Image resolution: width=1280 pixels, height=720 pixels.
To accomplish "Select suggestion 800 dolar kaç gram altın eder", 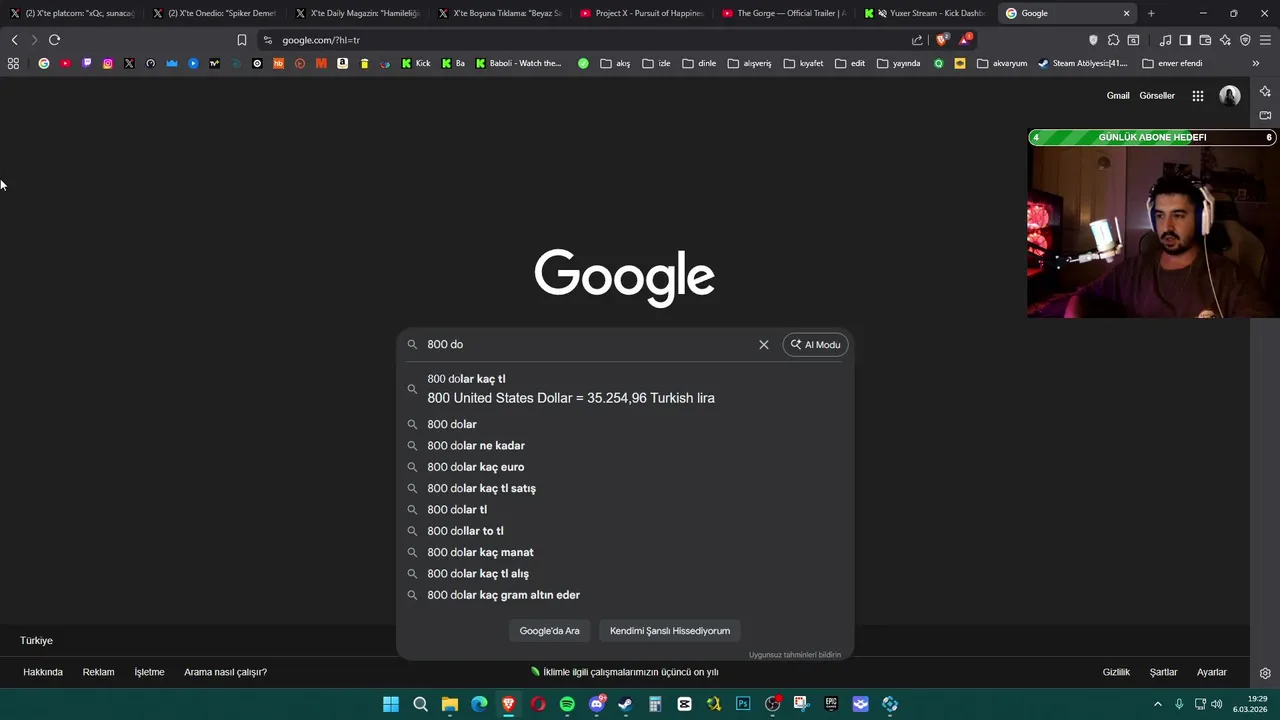I will click(x=625, y=595).
